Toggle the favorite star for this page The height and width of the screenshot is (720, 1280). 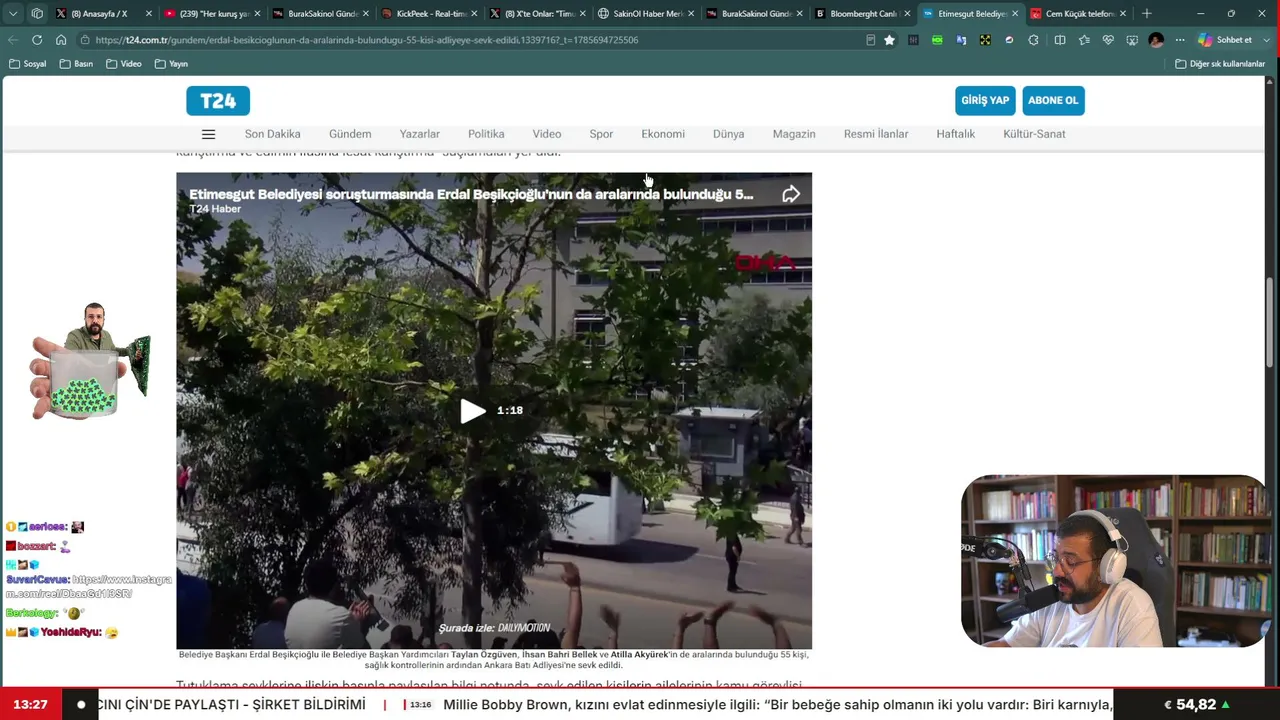(x=889, y=40)
